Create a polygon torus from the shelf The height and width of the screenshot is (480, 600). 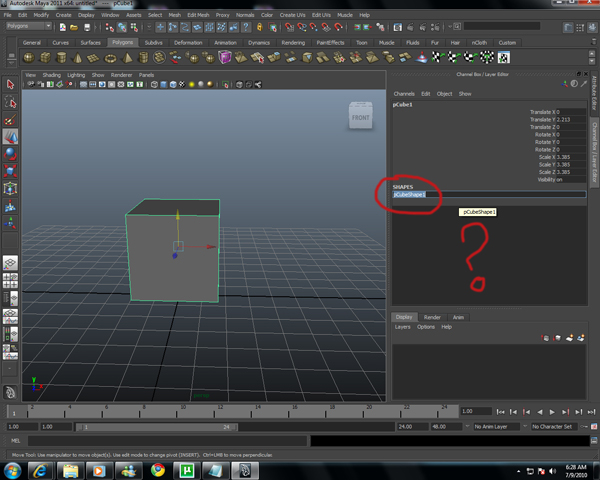110,58
